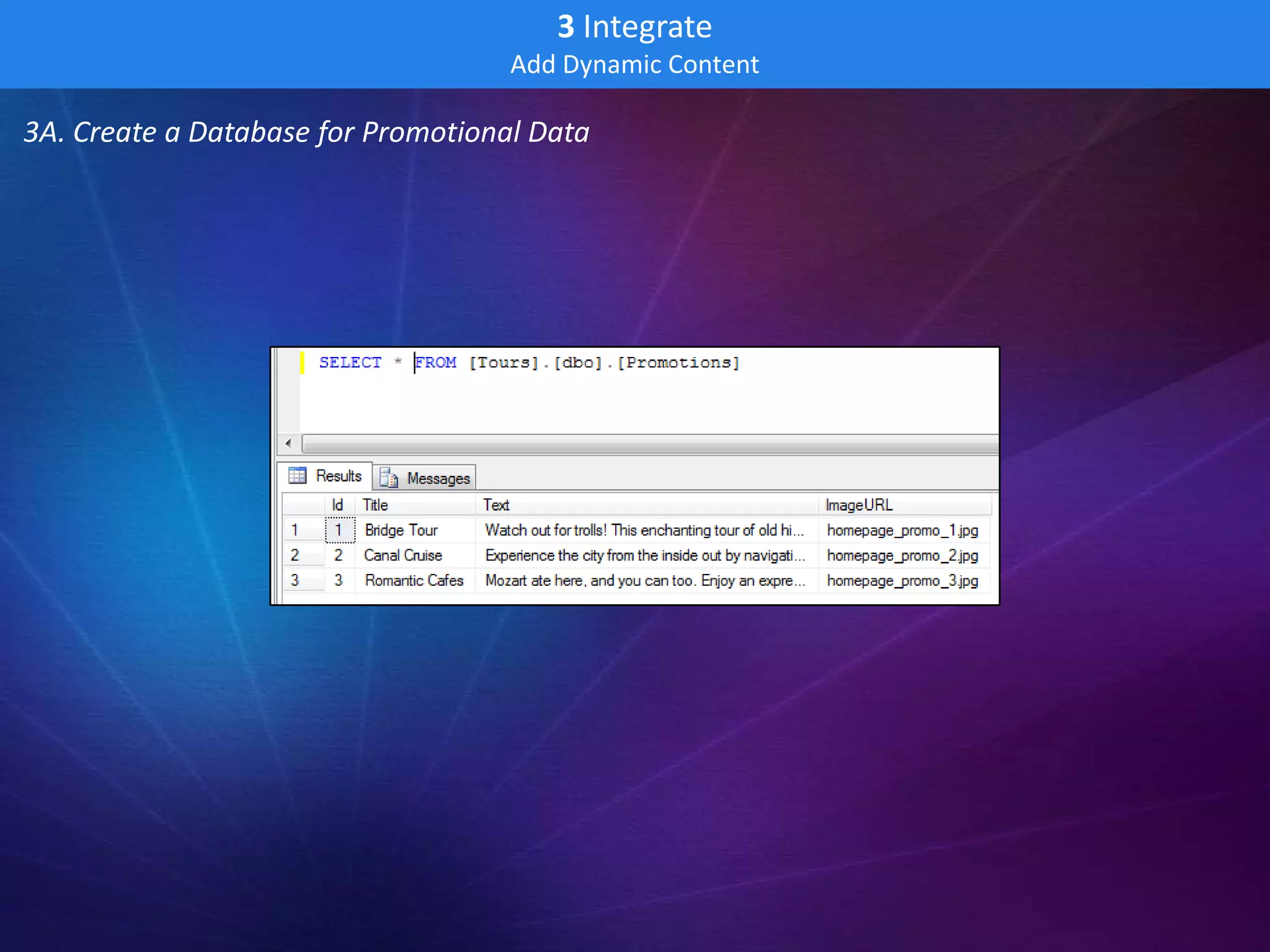Click [dbo] in the query text
Image resolution: width=1270 pixels, height=952 pixels.
pos(578,363)
